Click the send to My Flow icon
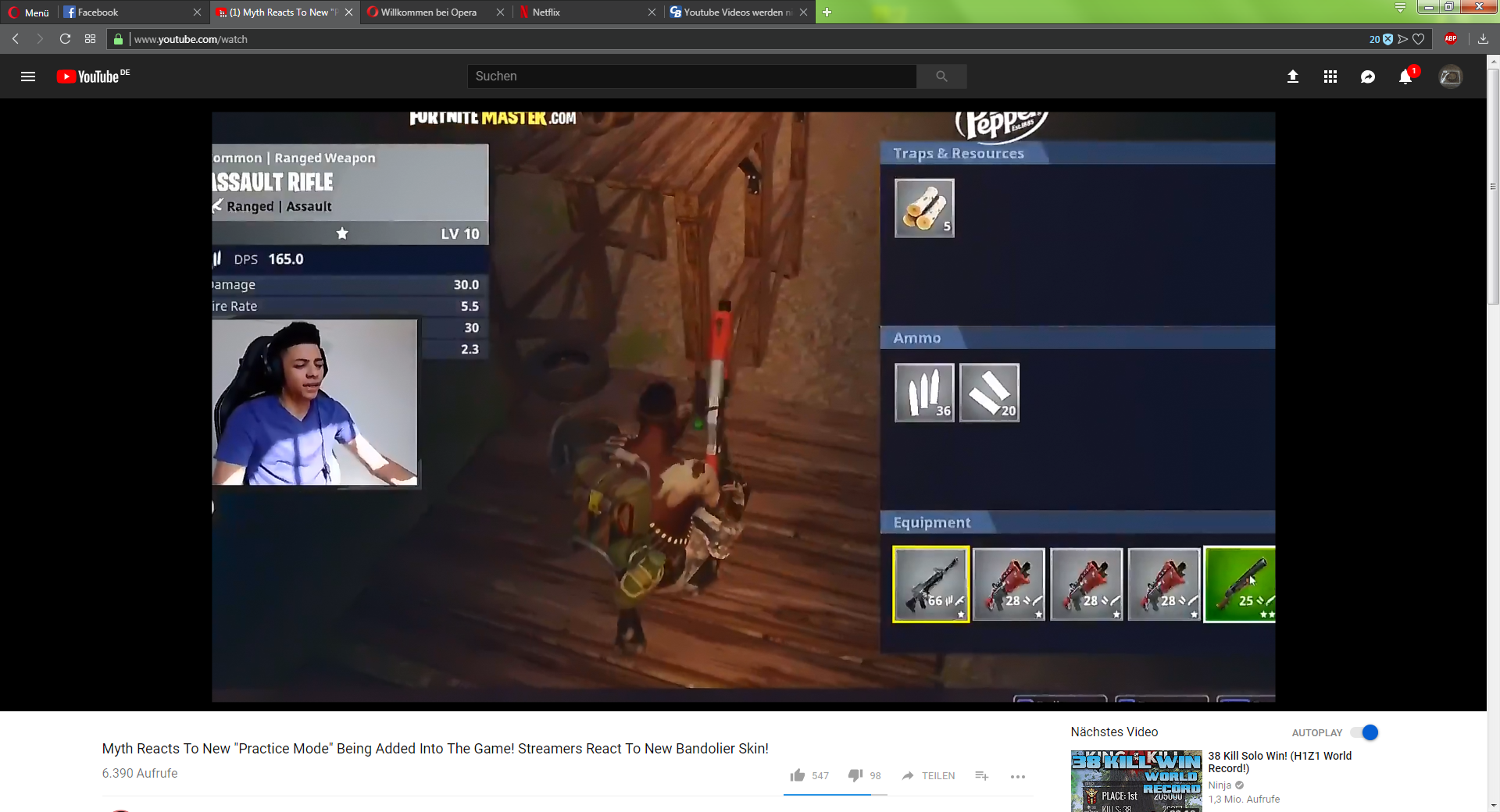Screen dimensions: 1500x812 click(1403, 39)
